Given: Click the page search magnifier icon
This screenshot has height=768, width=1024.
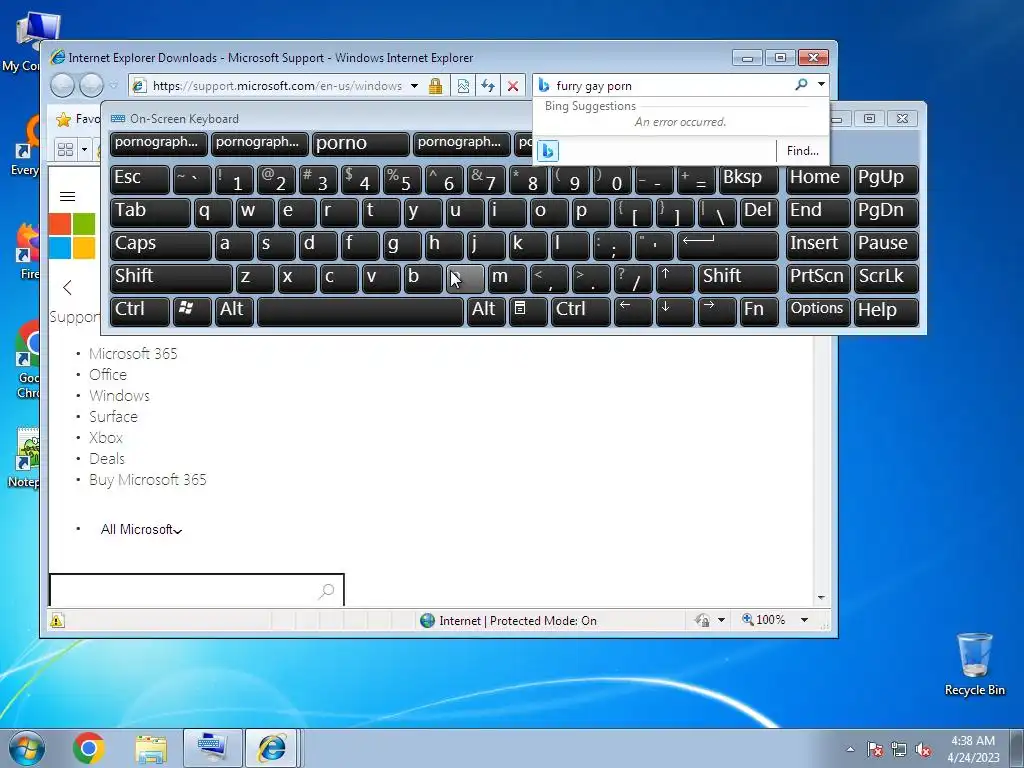Looking at the screenshot, I should (x=326, y=591).
